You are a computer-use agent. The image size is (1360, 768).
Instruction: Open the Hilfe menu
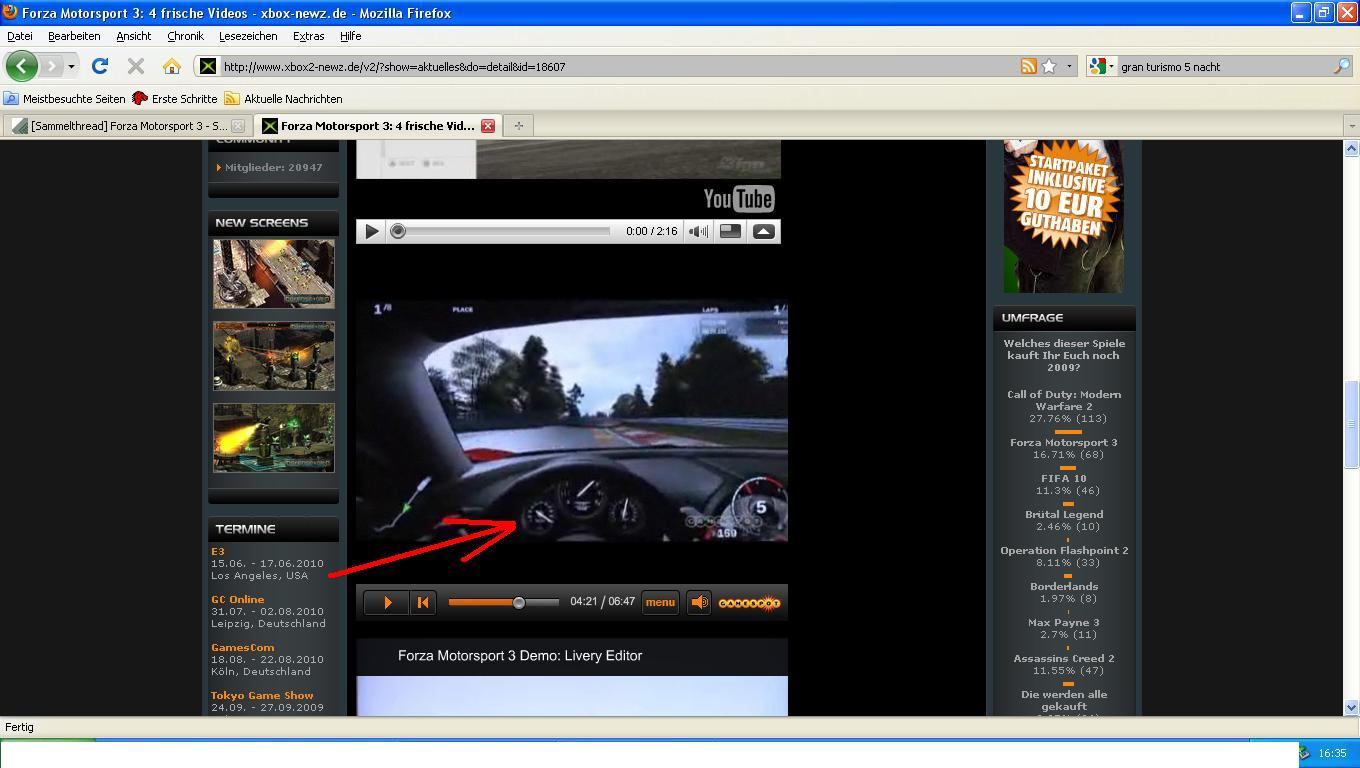(x=350, y=36)
